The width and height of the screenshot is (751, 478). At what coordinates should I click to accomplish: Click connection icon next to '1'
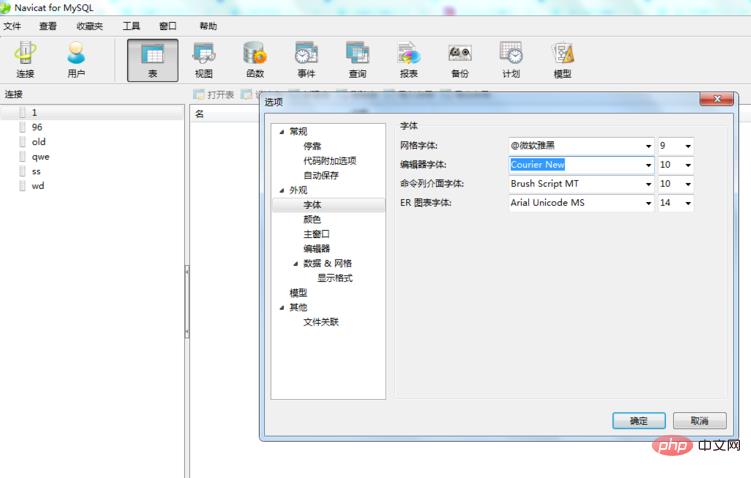point(22,113)
